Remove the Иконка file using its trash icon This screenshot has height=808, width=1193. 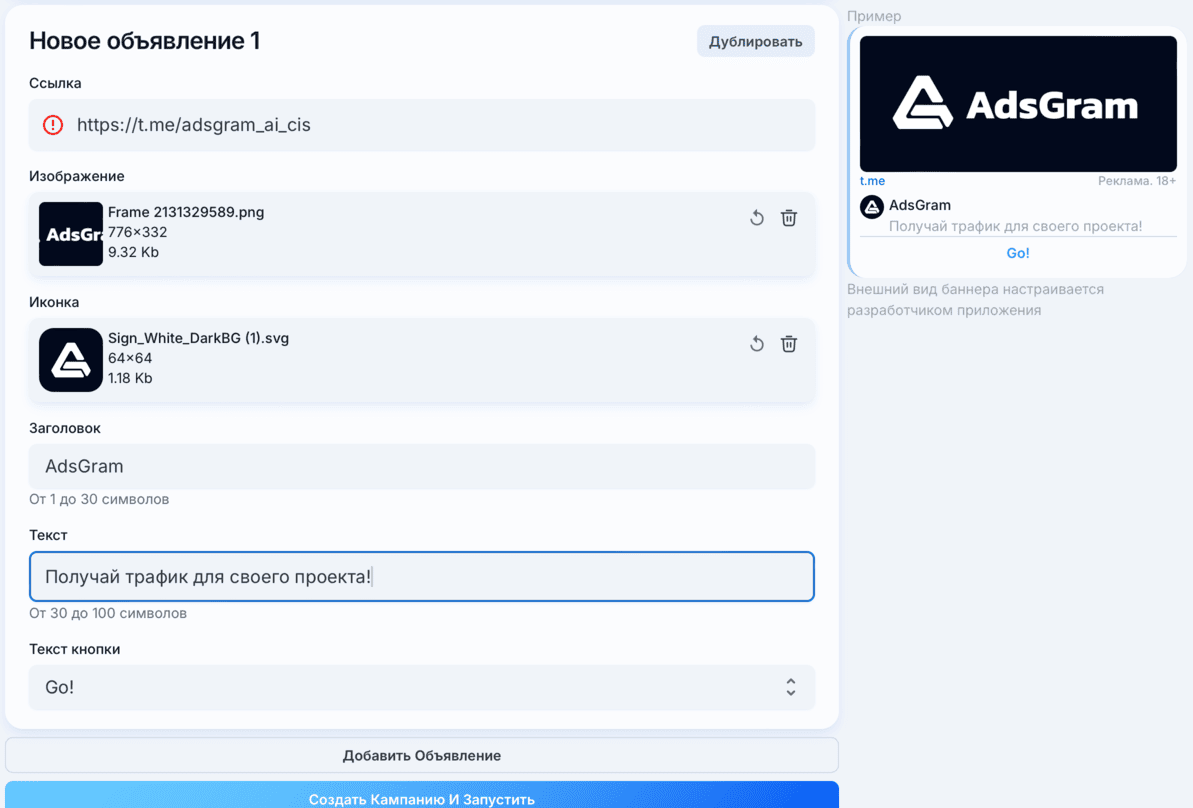tap(789, 343)
